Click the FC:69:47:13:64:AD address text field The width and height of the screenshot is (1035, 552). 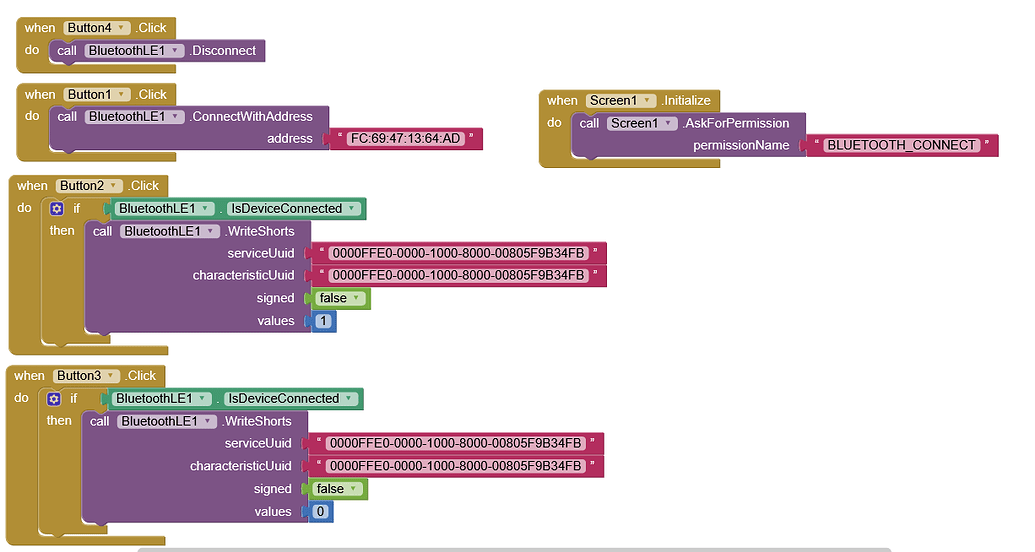coord(405,139)
